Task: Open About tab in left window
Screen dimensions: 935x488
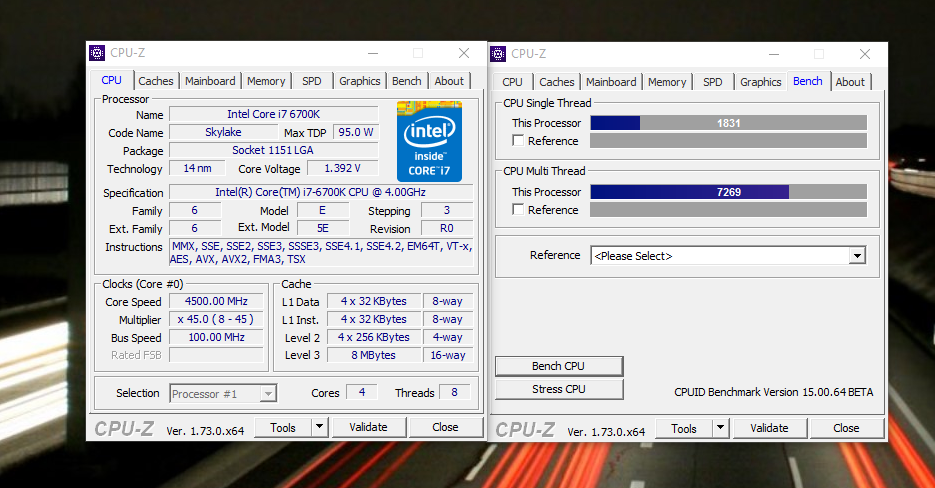Action: tap(449, 81)
